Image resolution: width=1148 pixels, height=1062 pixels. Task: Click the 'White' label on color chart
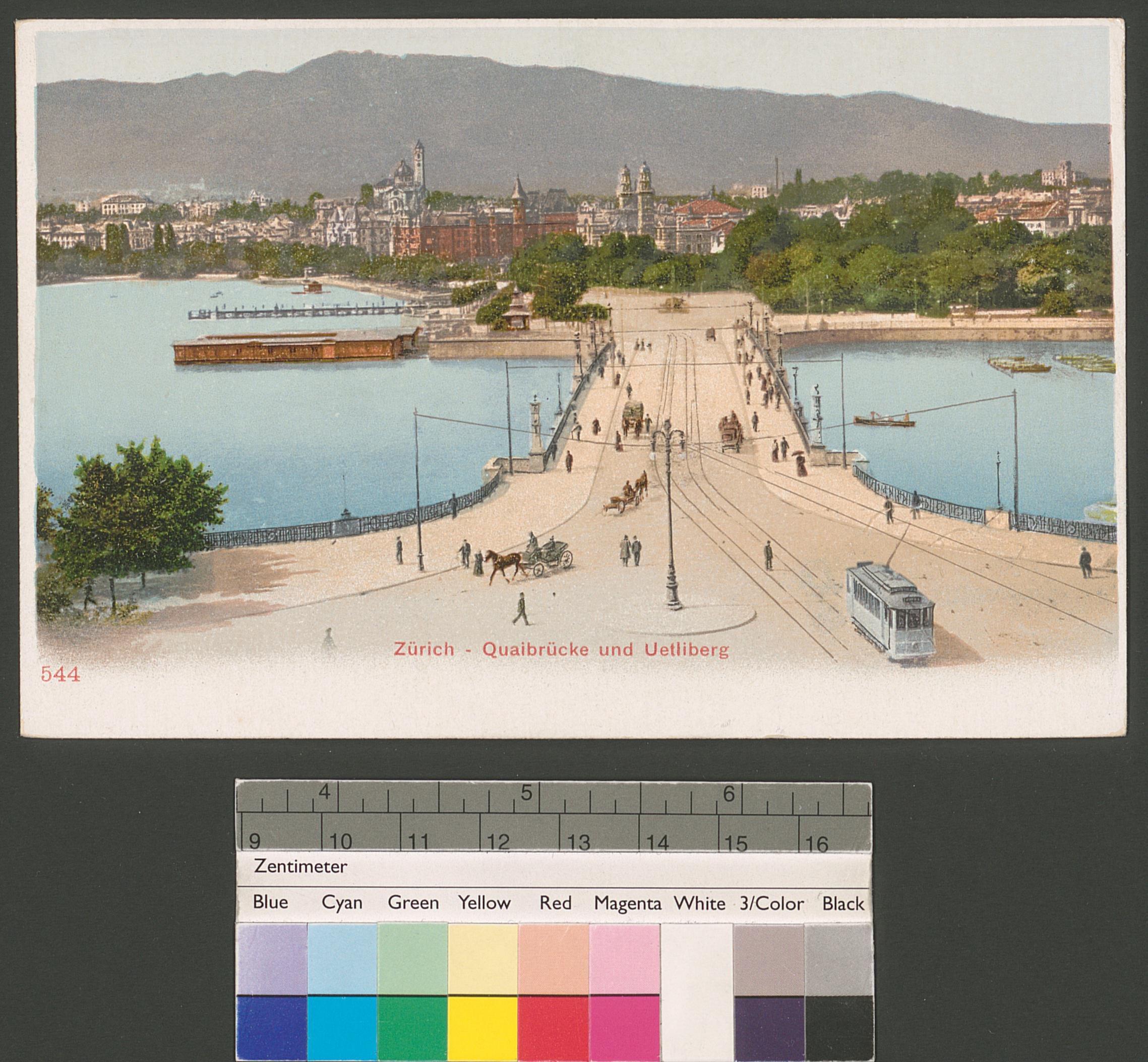point(699,904)
